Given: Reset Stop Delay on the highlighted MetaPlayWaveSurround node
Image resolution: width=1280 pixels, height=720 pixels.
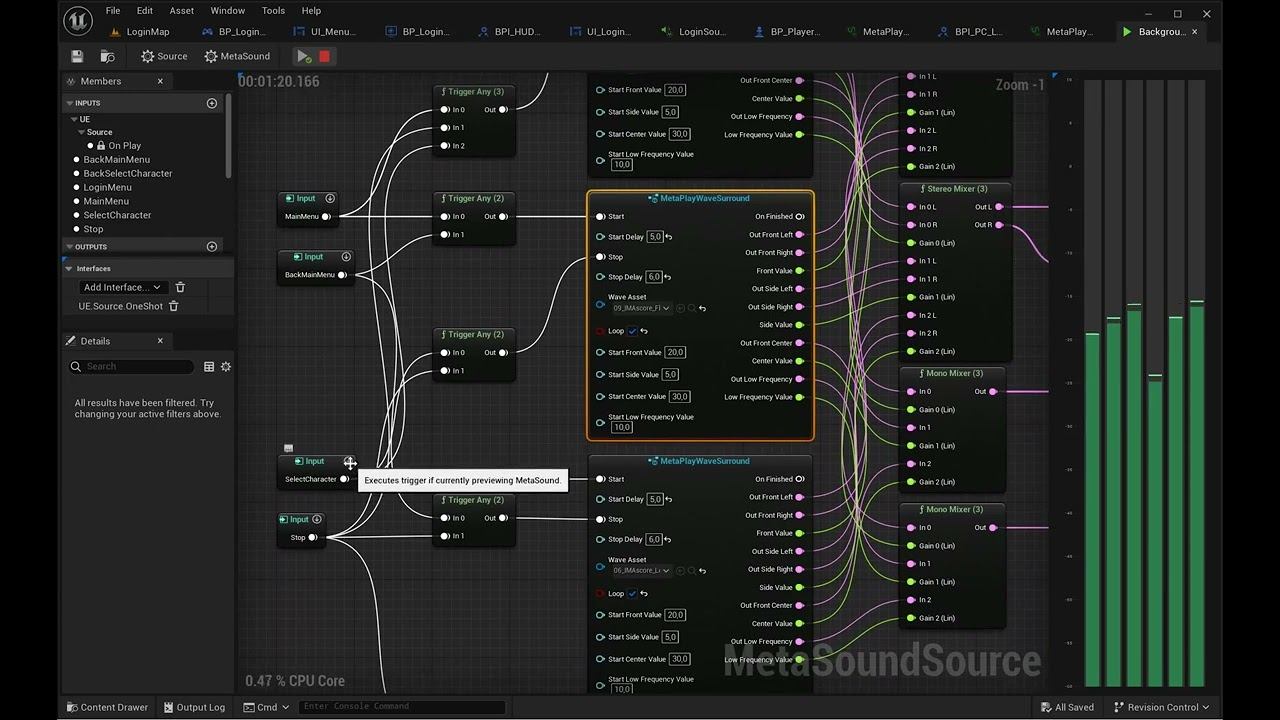Looking at the screenshot, I should coord(668,277).
